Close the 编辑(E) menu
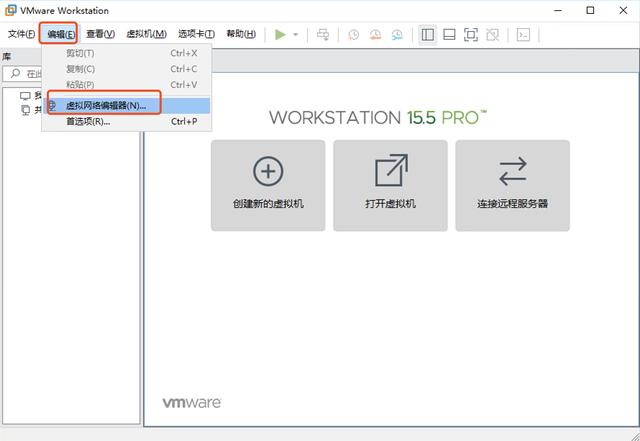This screenshot has width=640, height=441. click(x=61, y=34)
